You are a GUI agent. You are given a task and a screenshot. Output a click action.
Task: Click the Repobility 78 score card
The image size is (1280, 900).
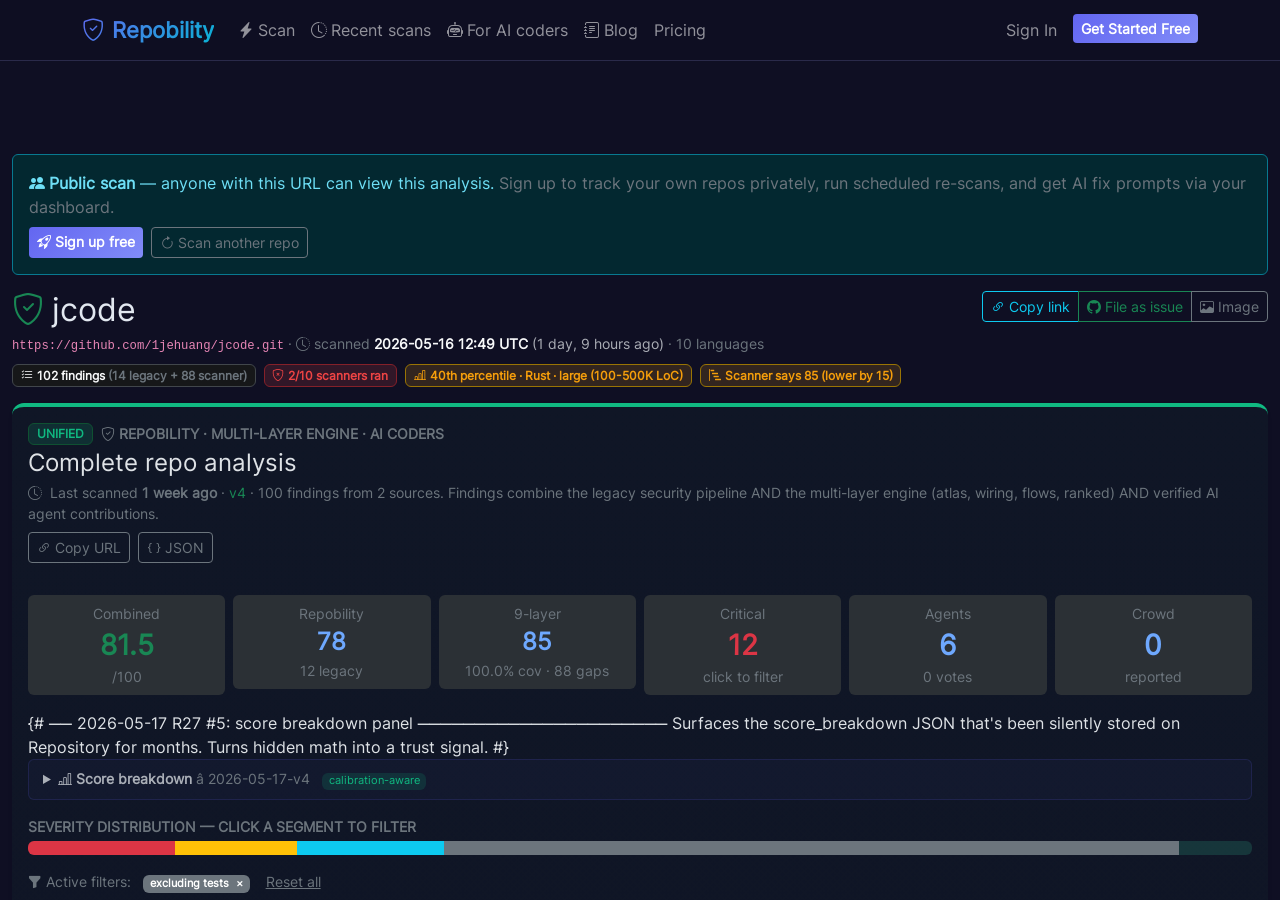click(332, 642)
